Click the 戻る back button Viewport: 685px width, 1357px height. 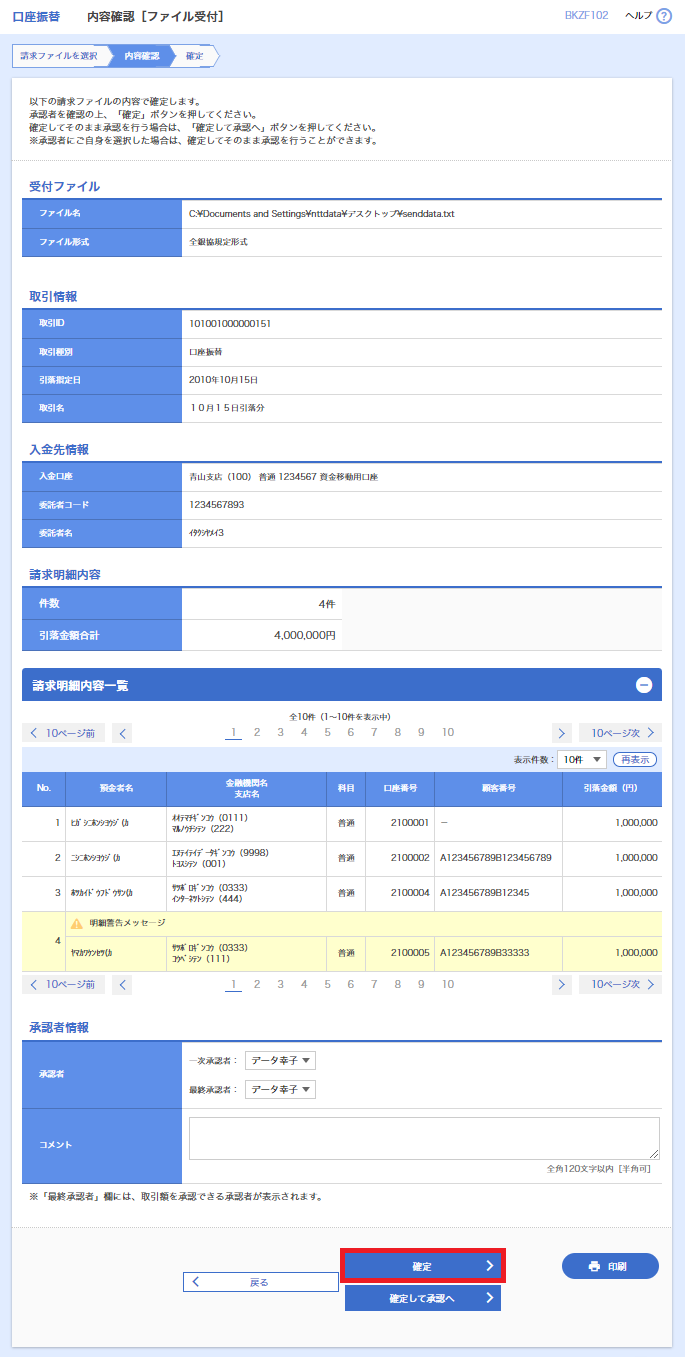261,1282
